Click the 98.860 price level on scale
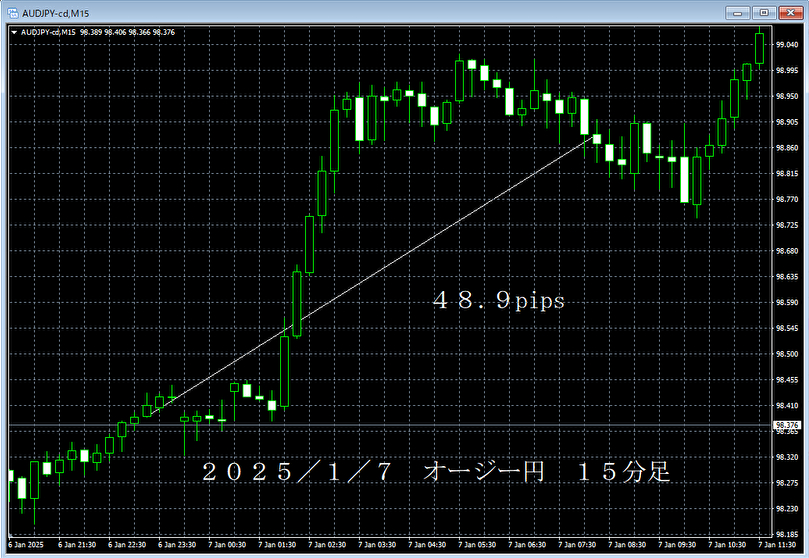This screenshot has height=558, width=809. coord(787,148)
